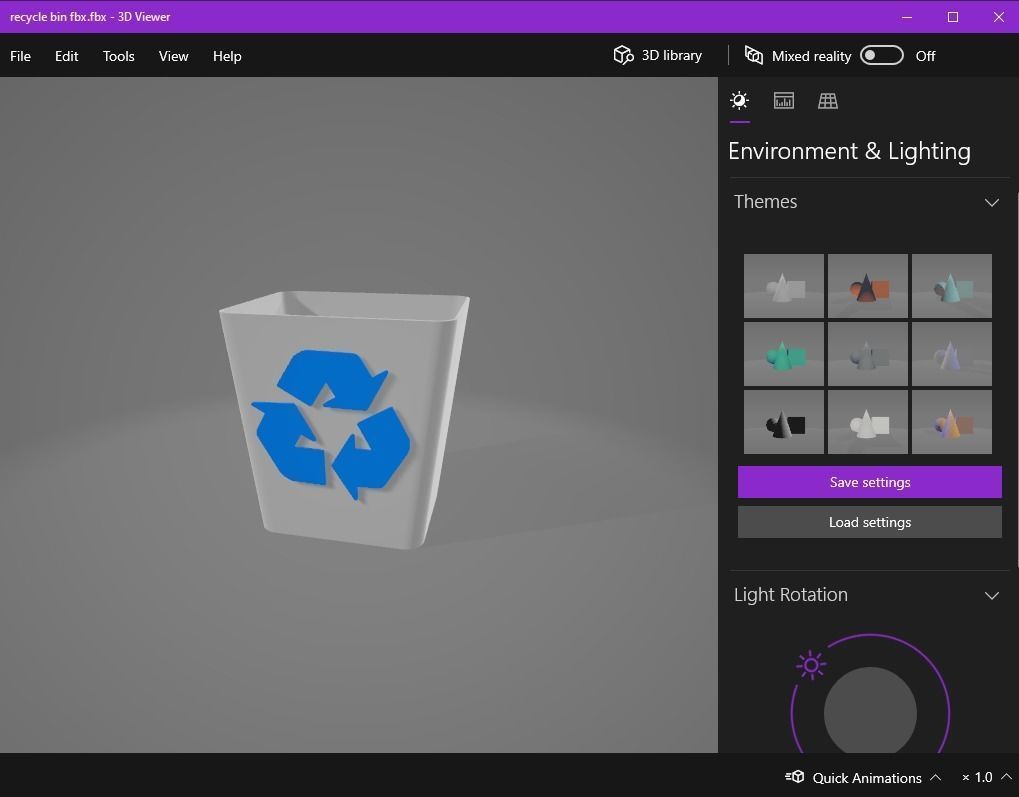The height and width of the screenshot is (797, 1019).
Task: Open the Help menu
Action: tap(227, 56)
